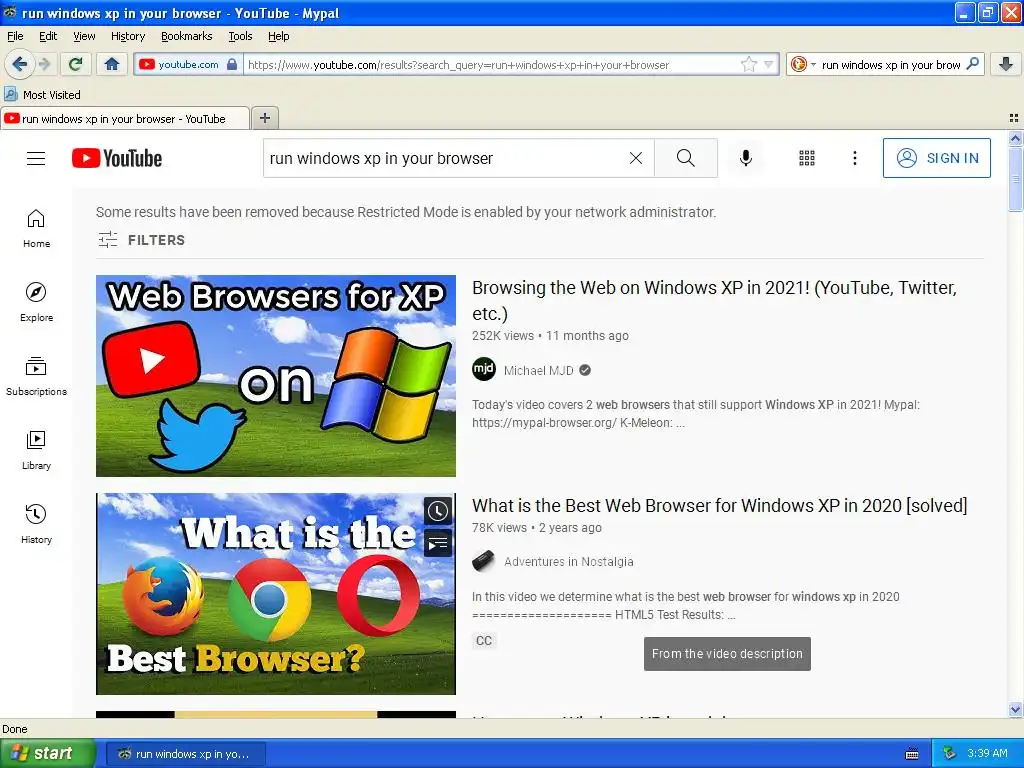Reload the page with the refresh icon
The height and width of the screenshot is (768, 1024).
click(x=75, y=64)
